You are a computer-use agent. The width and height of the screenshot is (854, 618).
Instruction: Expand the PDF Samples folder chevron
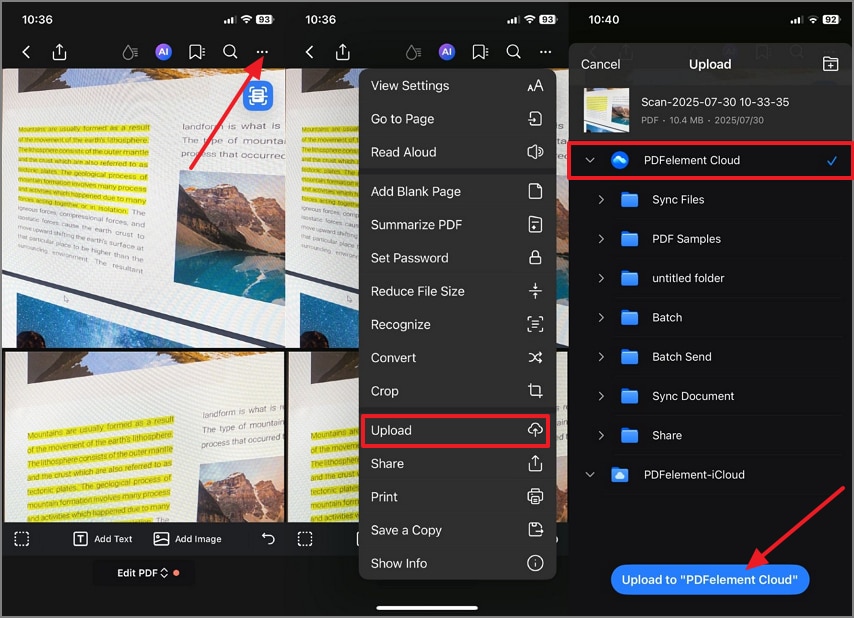(x=601, y=238)
